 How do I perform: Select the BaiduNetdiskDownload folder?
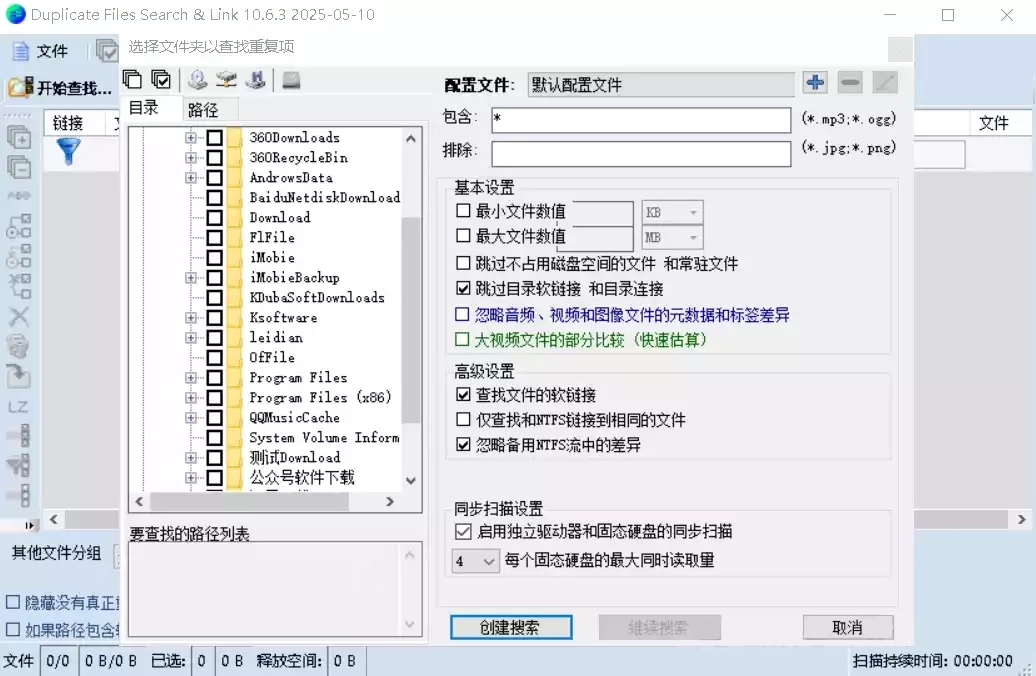click(324, 198)
